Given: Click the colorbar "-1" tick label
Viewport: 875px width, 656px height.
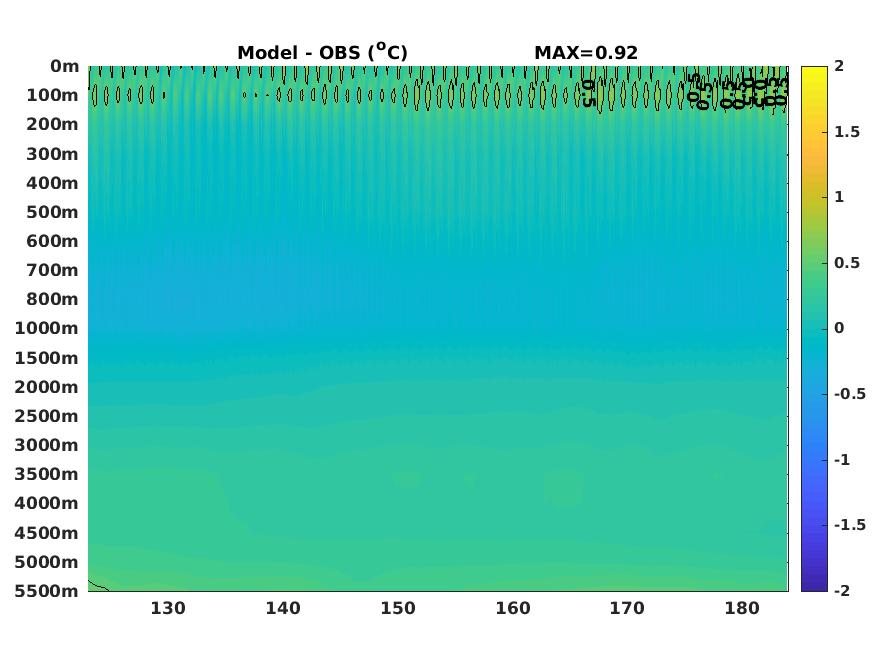Looking at the screenshot, I should pos(842,460).
